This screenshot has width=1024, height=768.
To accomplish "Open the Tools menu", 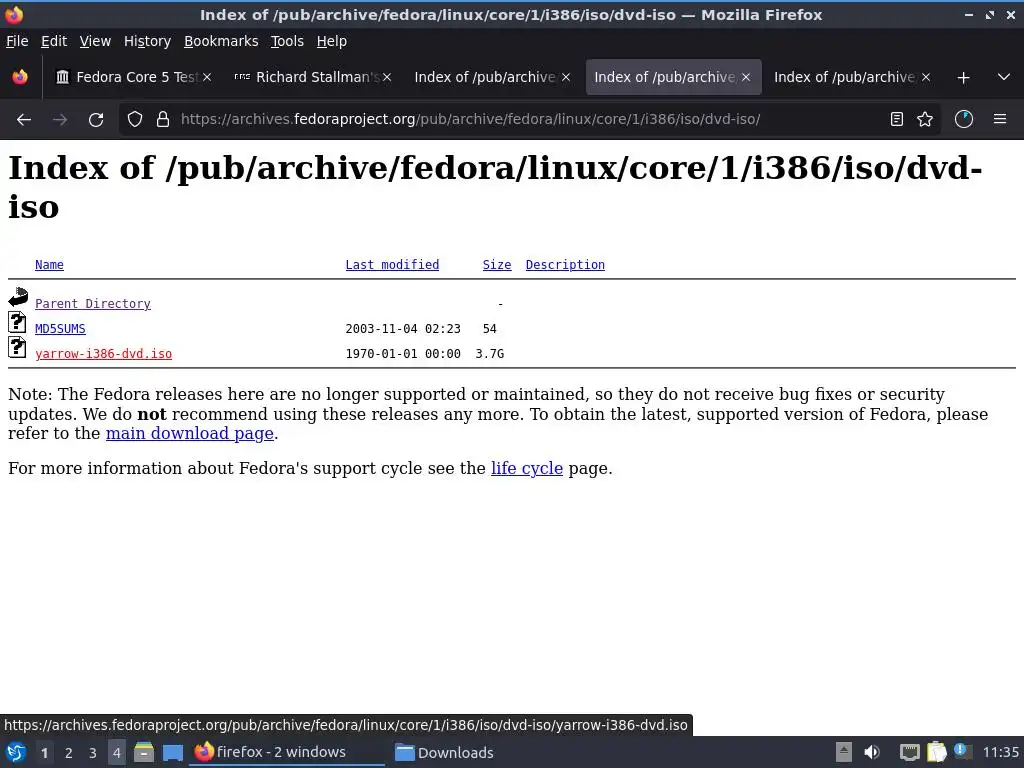I will pyautogui.click(x=287, y=41).
